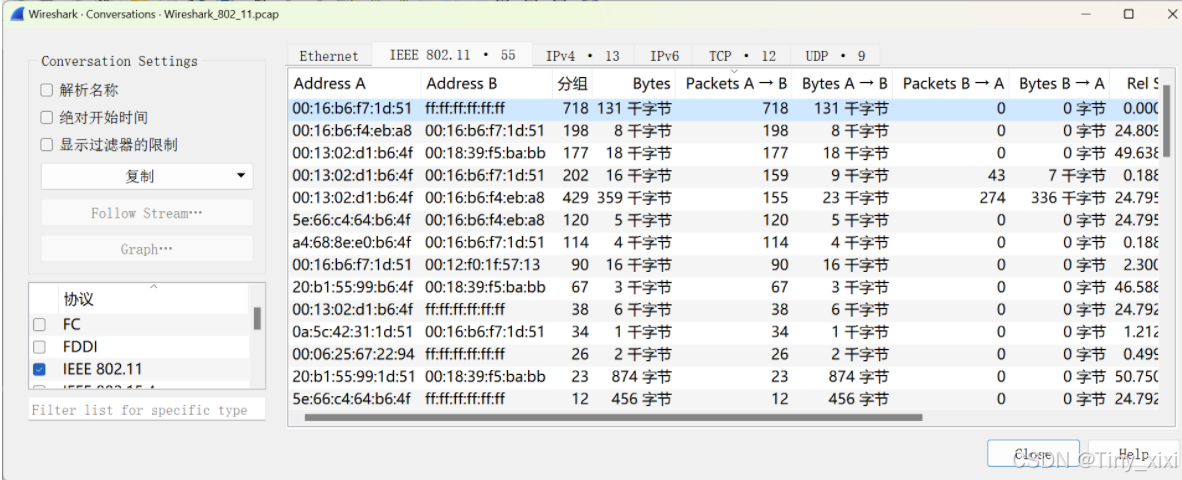
Task: Toggle the 绝对开始时间 checkbox
Action: click(47, 118)
